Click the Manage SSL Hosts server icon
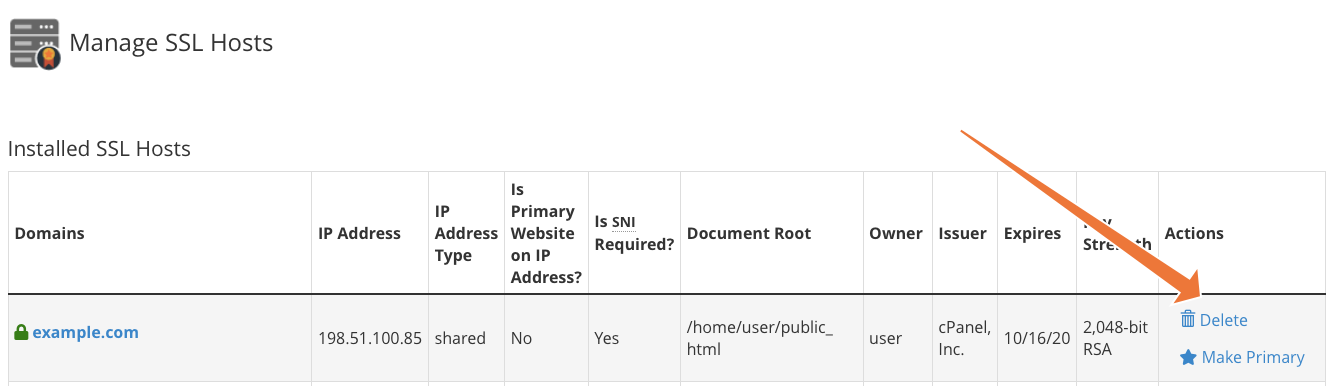The width and height of the screenshot is (1334, 386). [x=35, y=44]
